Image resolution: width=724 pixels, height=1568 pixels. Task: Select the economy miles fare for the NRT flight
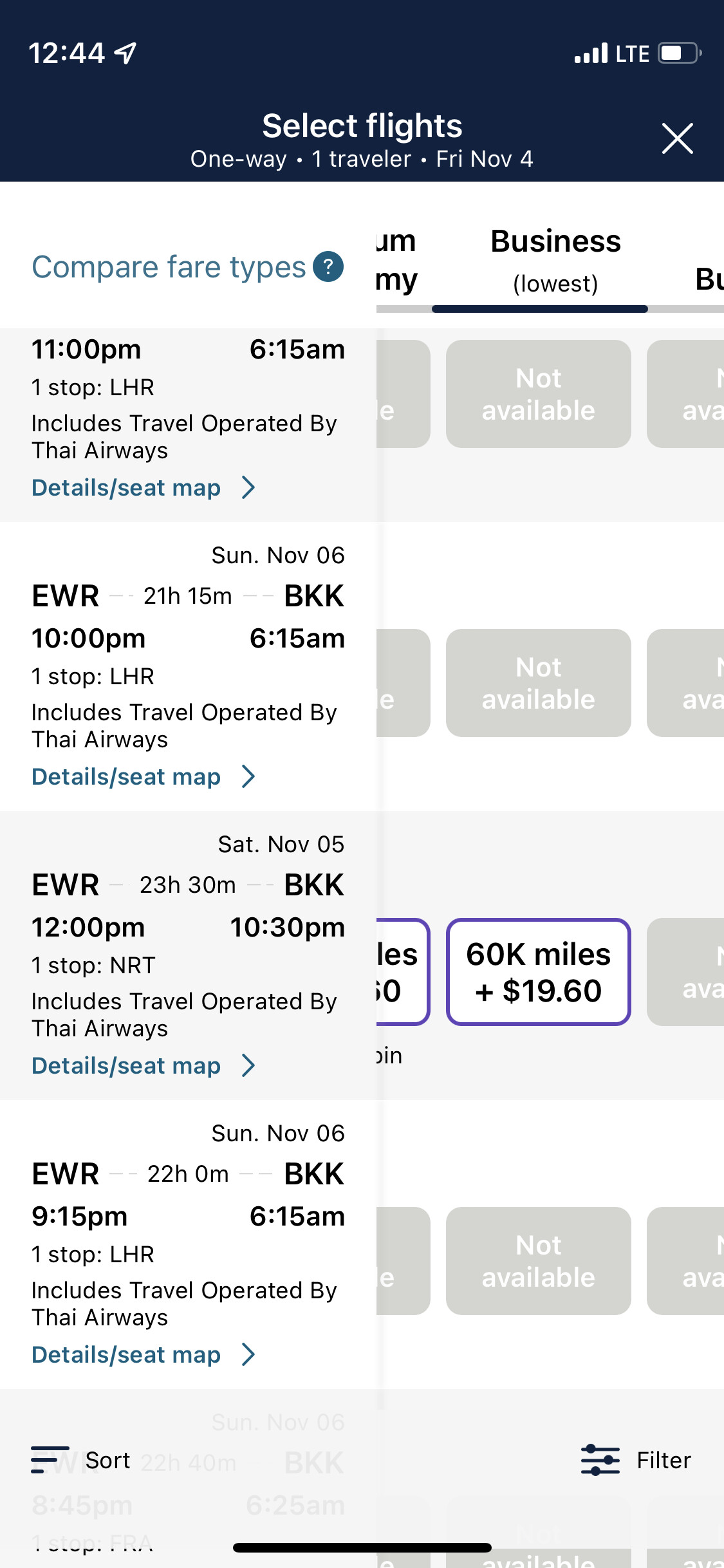[403, 972]
